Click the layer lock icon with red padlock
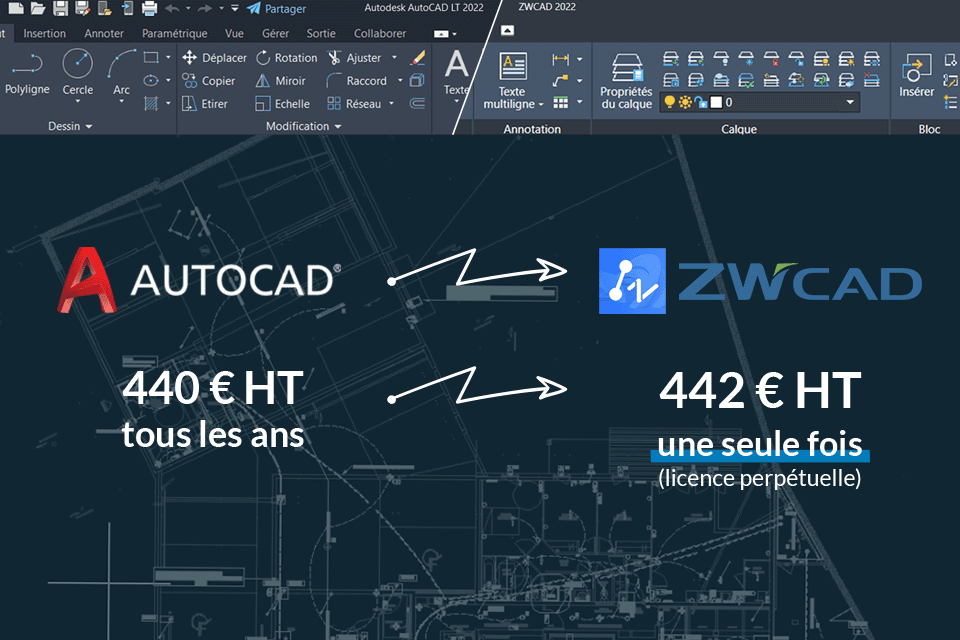 (771, 58)
